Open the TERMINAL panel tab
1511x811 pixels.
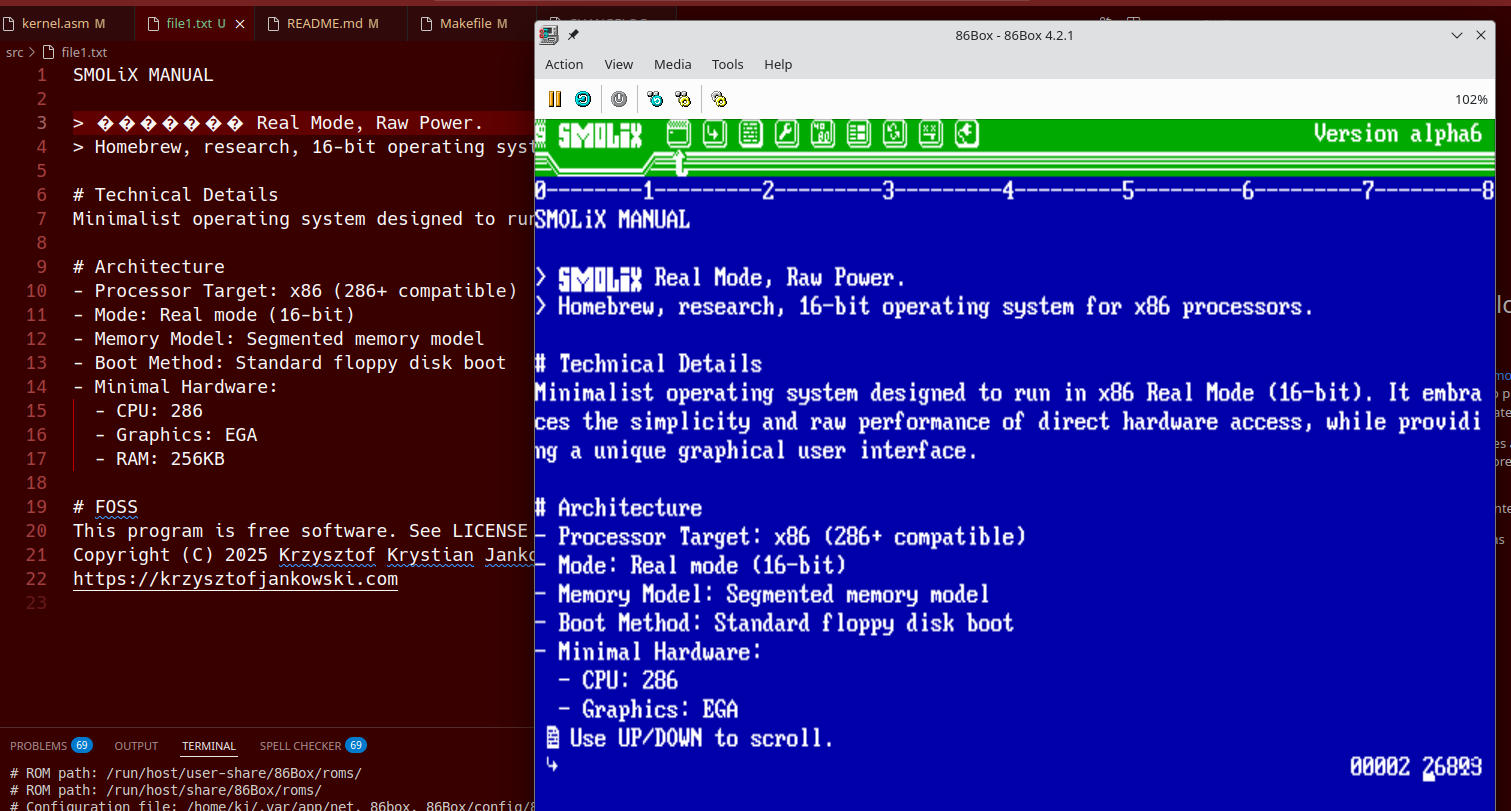[209, 746]
